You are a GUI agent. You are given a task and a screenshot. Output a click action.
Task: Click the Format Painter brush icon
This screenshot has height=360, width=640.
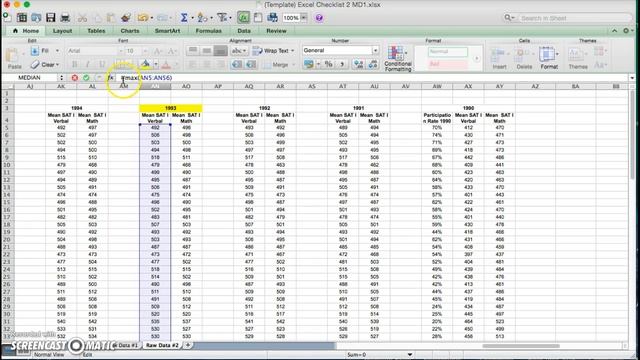126,18
